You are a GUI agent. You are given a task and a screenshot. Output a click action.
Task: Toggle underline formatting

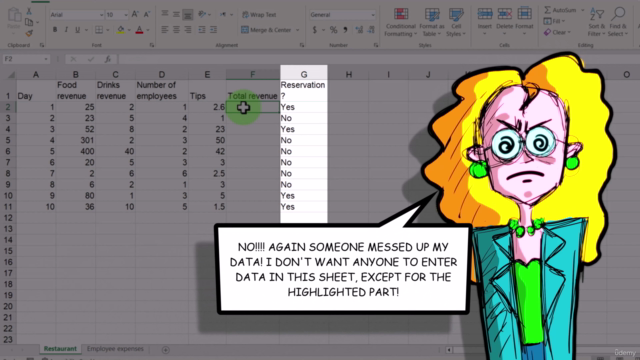click(x=77, y=30)
